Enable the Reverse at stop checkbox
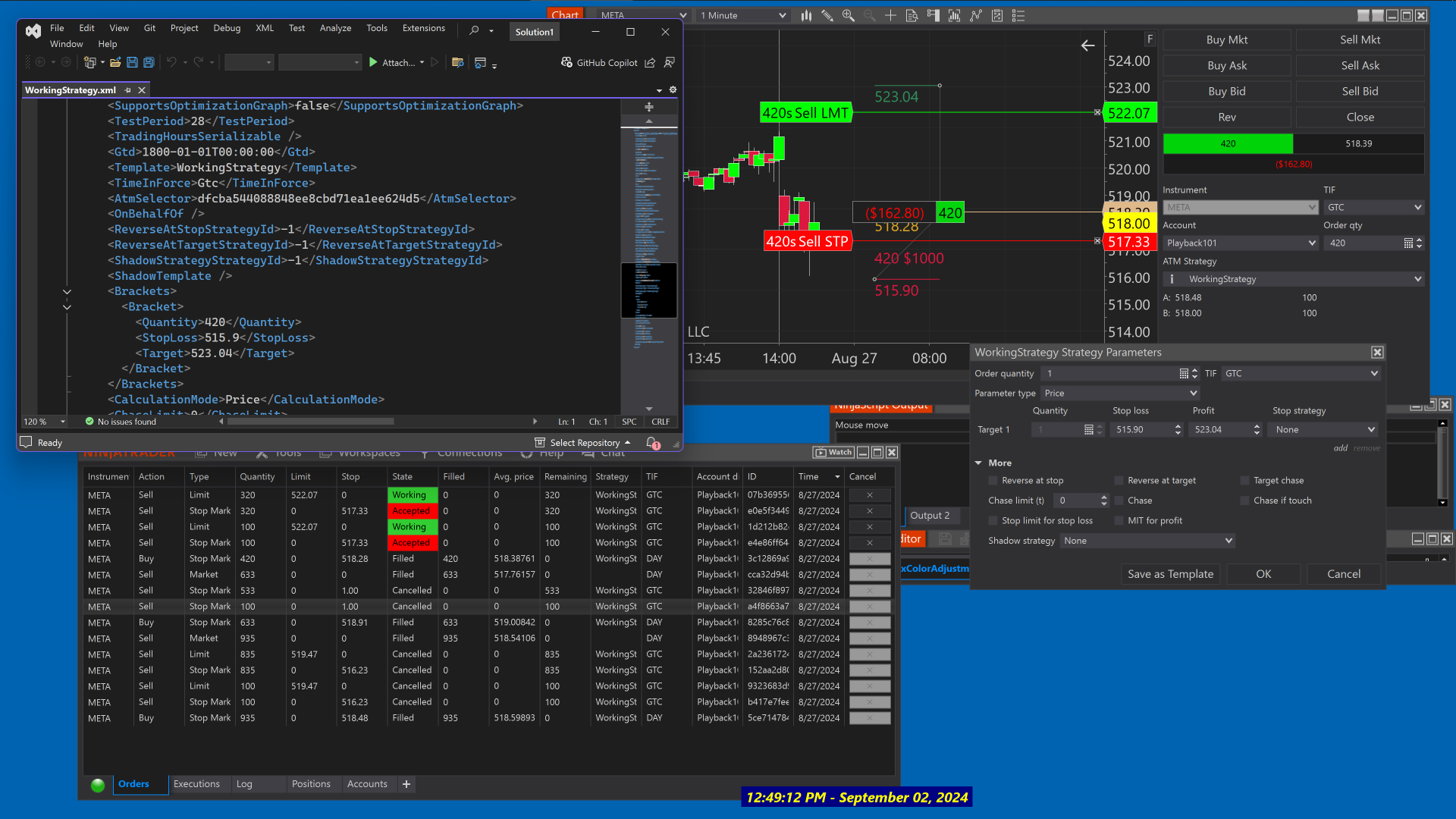This screenshot has width=1456, height=819. click(x=993, y=481)
